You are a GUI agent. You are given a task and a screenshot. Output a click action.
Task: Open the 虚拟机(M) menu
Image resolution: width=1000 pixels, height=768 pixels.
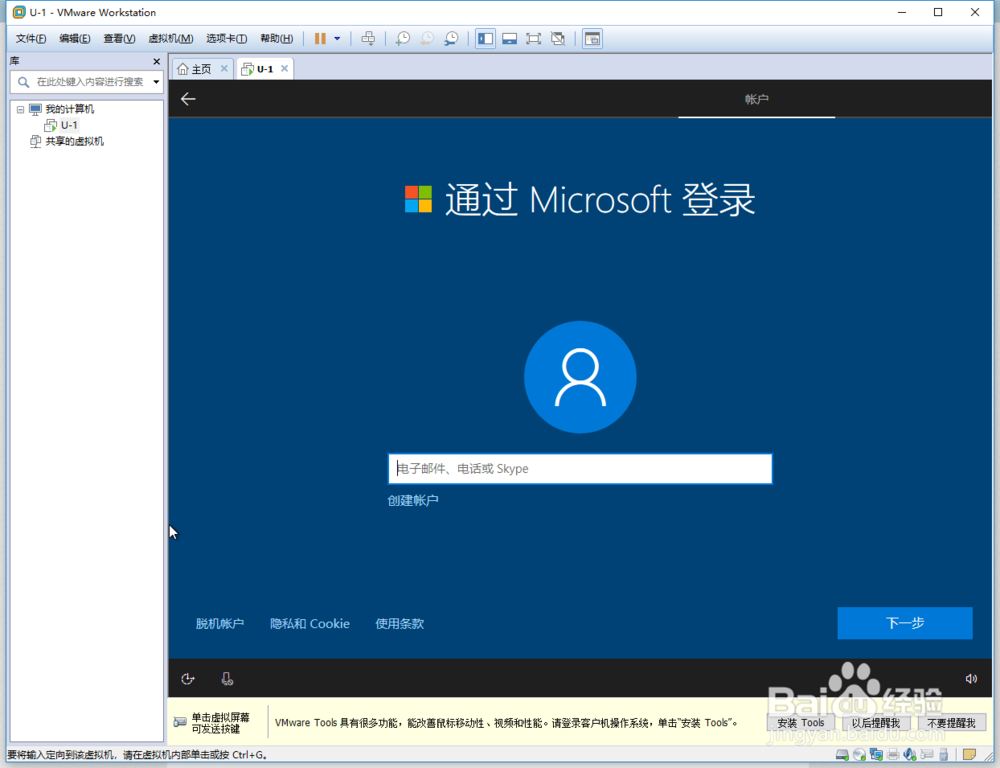pos(170,39)
